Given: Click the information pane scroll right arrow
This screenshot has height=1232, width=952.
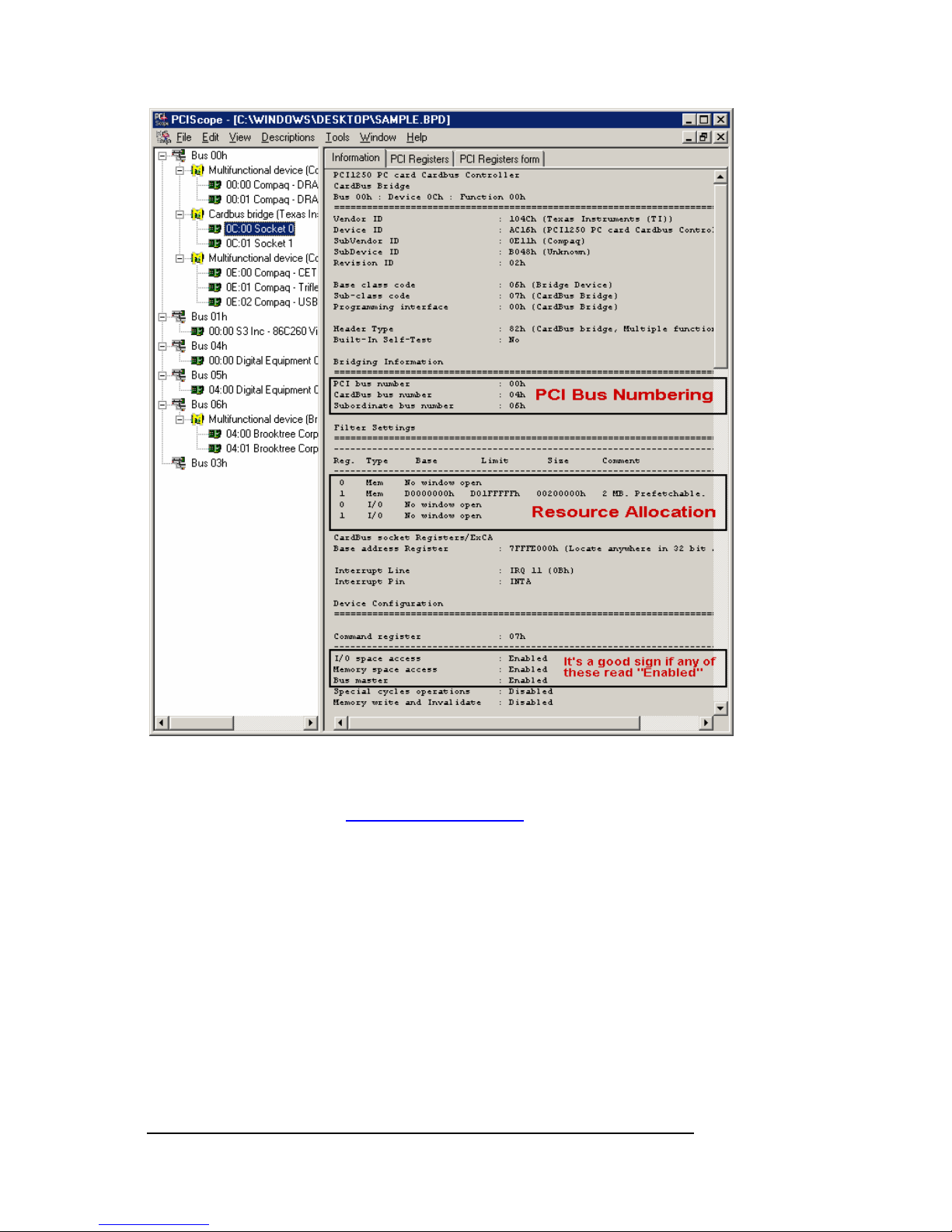Looking at the screenshot, I should point(706,723).
